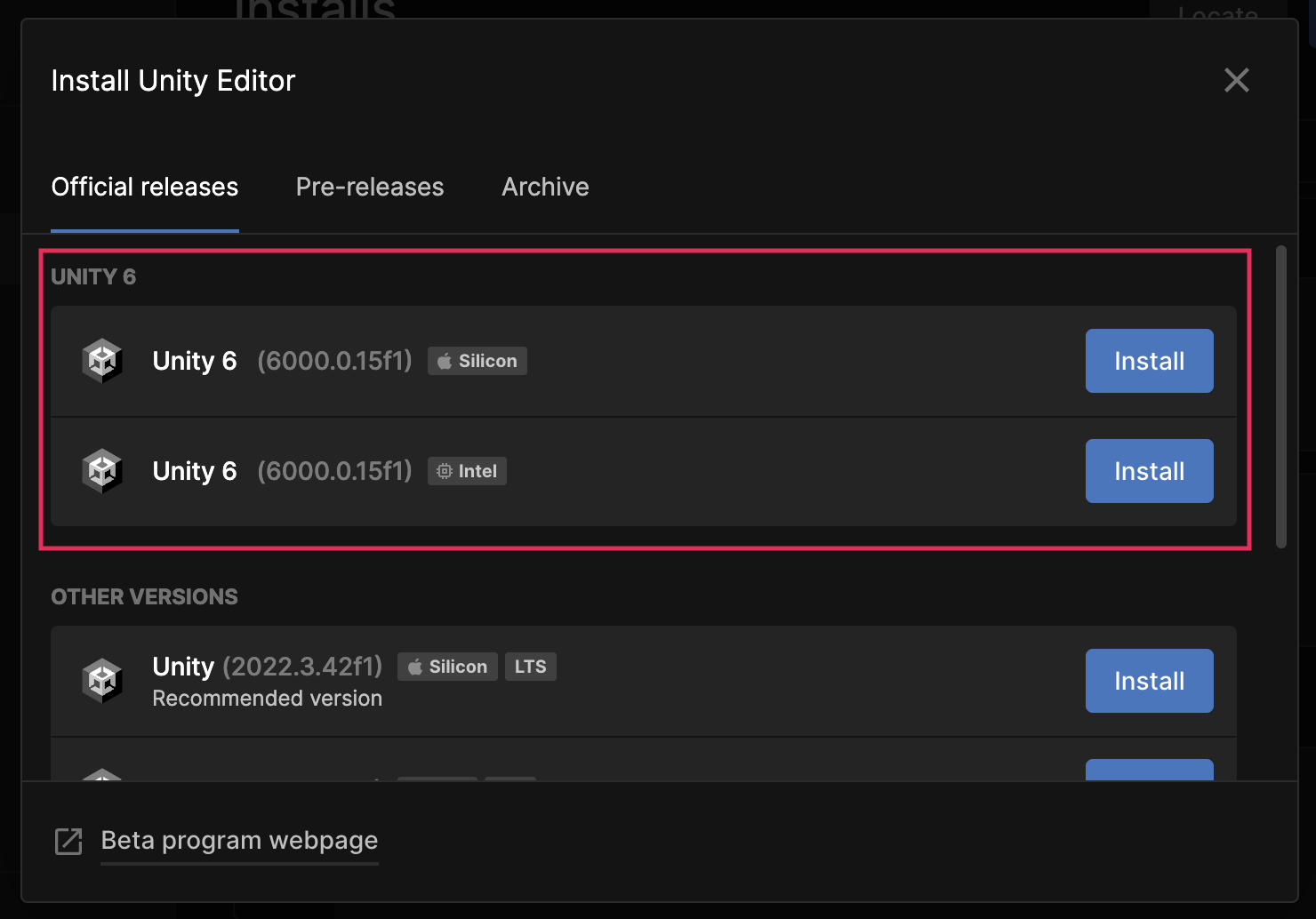This screenshot has height=919, width=1316.
Task: Click the LTS badge on Unity 2022.3.42f1
Action: point(530,667)
